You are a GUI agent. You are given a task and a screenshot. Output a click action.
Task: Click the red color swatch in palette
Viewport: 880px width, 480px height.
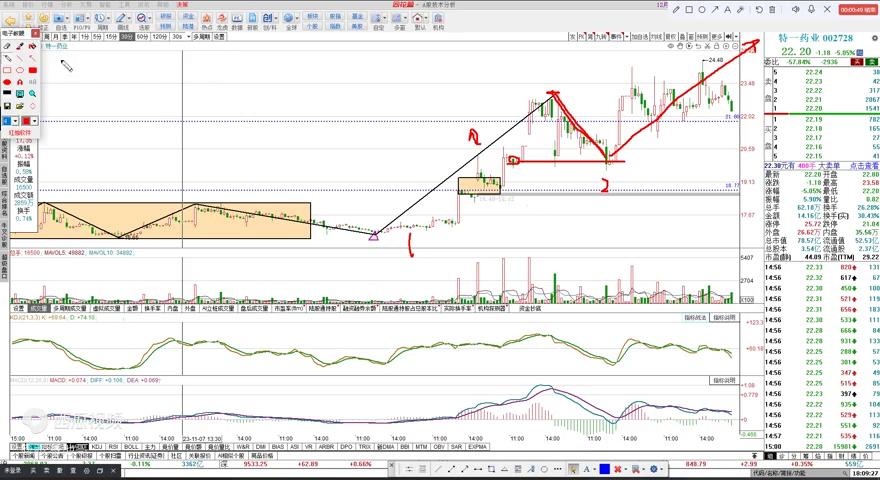point(26,121)
